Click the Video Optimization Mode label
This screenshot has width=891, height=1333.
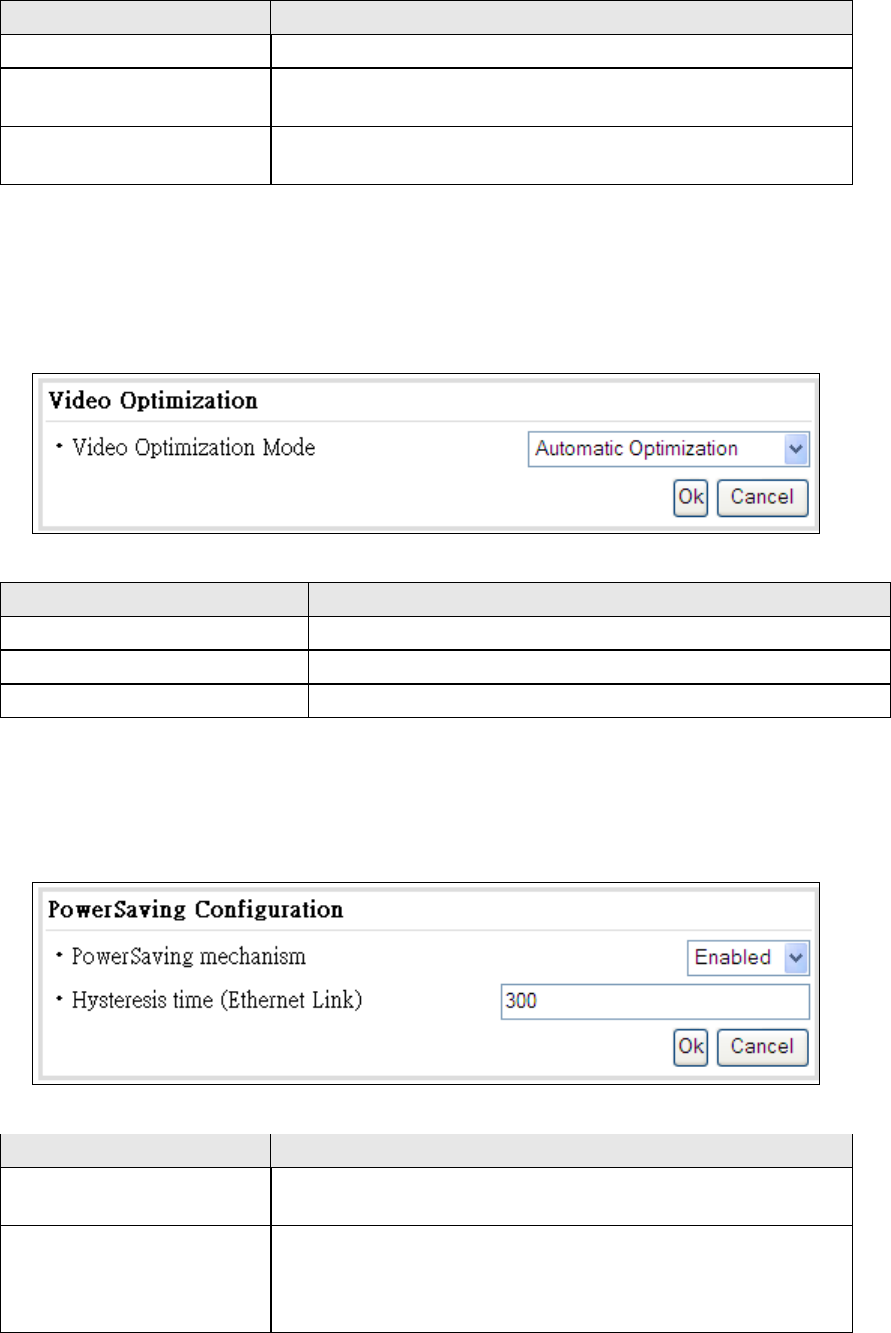[x=193, y=448]
